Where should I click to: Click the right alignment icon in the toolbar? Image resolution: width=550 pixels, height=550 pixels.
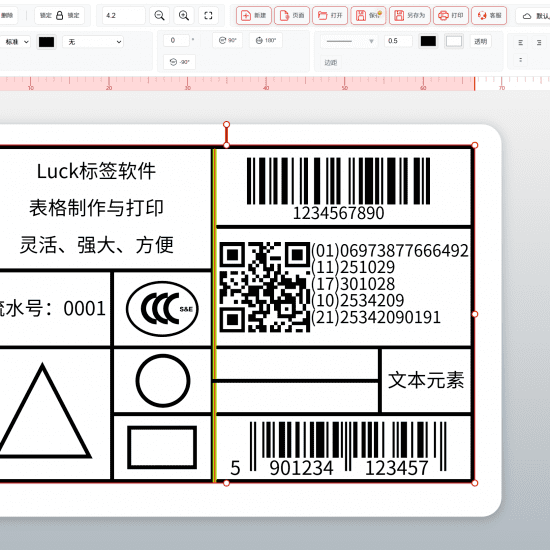[x=539, y=42]
